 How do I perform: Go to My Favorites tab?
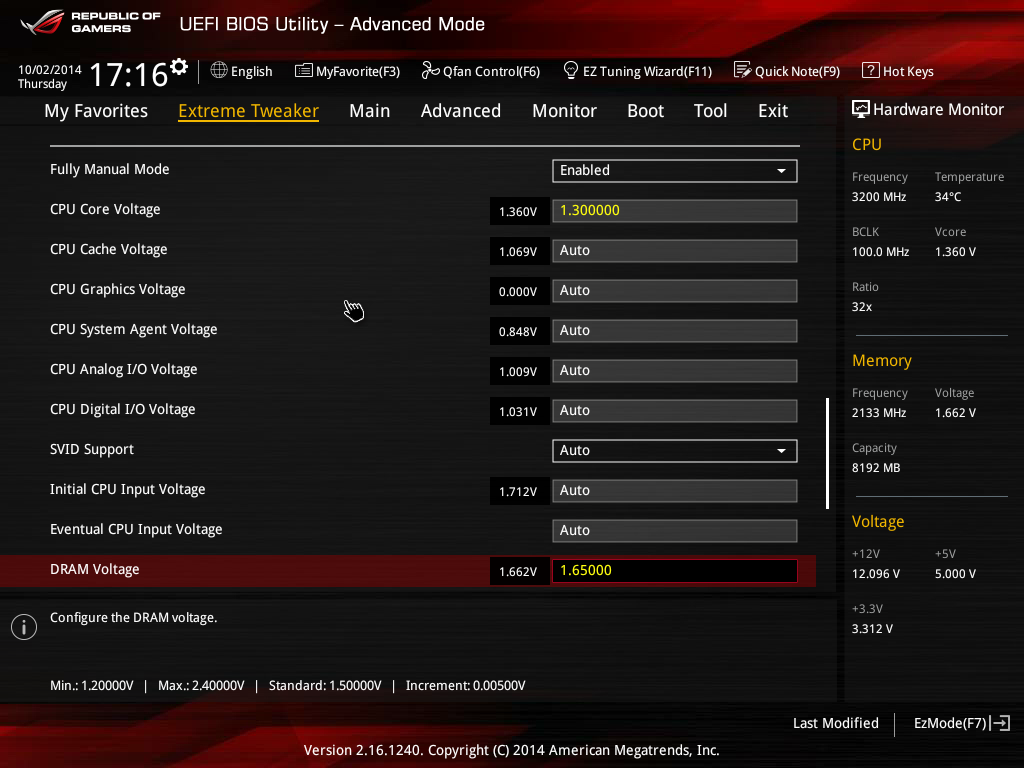(x=96, y=111)
